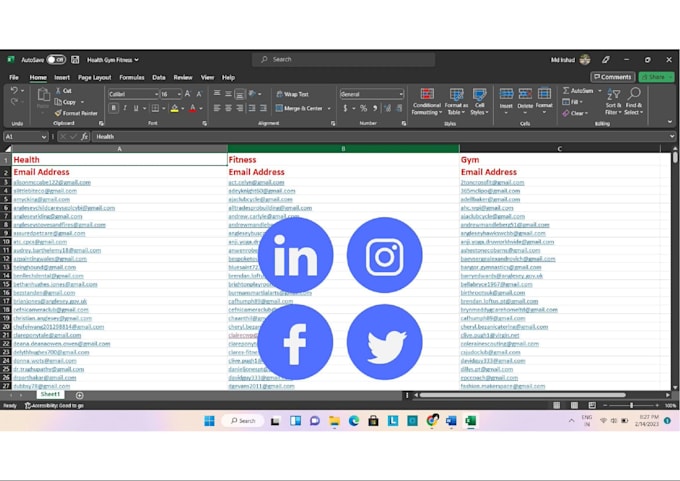Click the Wrap Text button

click(292, 94)
